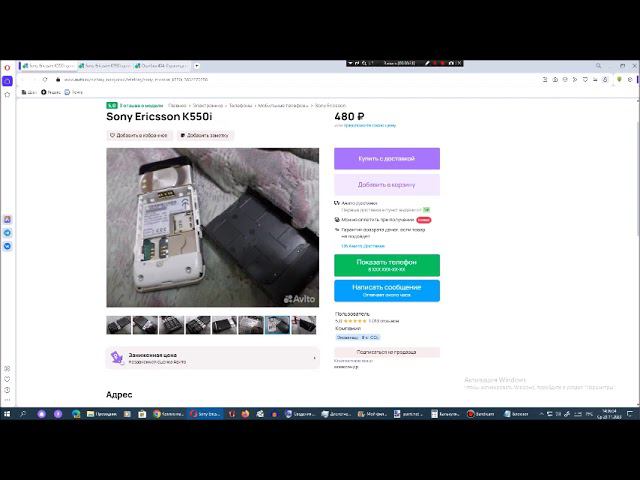Screen dimensions: 640x480
Task: Open purple app icon above Telegram in sidebar
Action: (7, 220)
